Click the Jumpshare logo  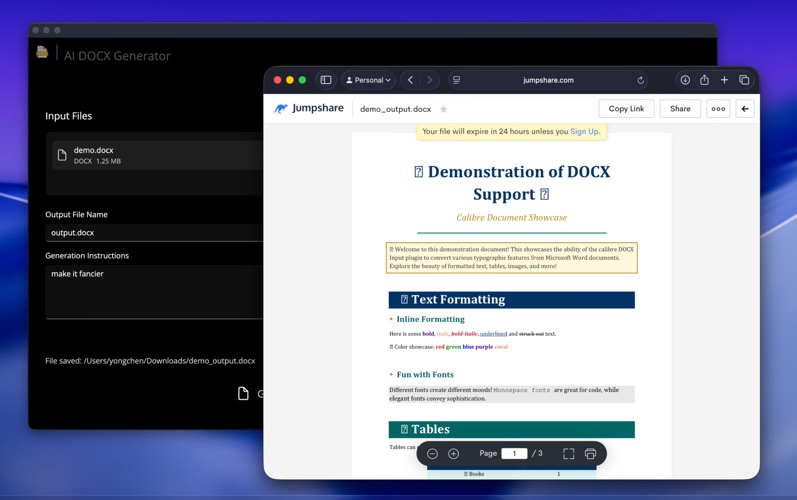point(309,108)
